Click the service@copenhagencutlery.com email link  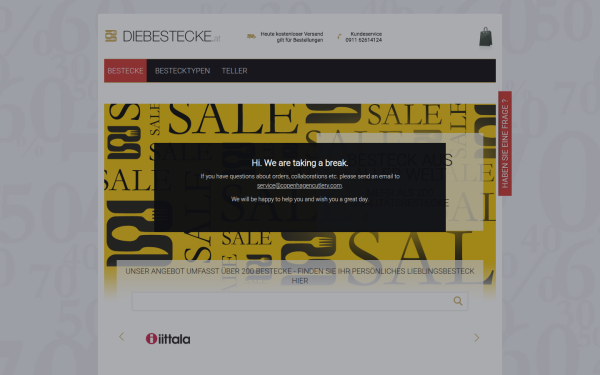pos(299,186)
